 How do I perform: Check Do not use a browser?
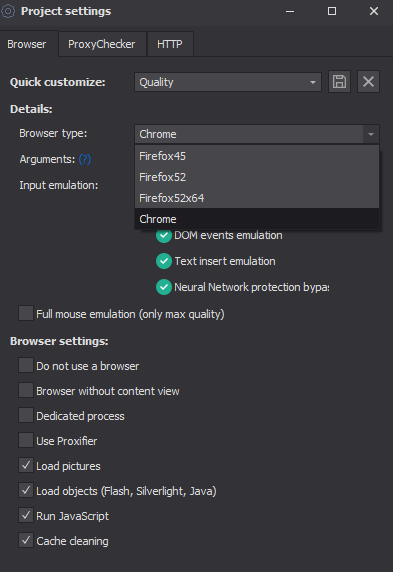tap(26, 365)
